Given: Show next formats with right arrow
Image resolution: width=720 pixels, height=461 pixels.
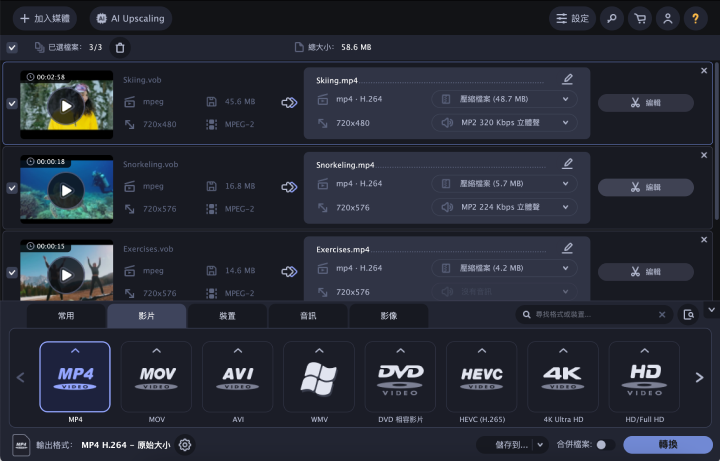Looking at the screenshot, I should [699, 377].
